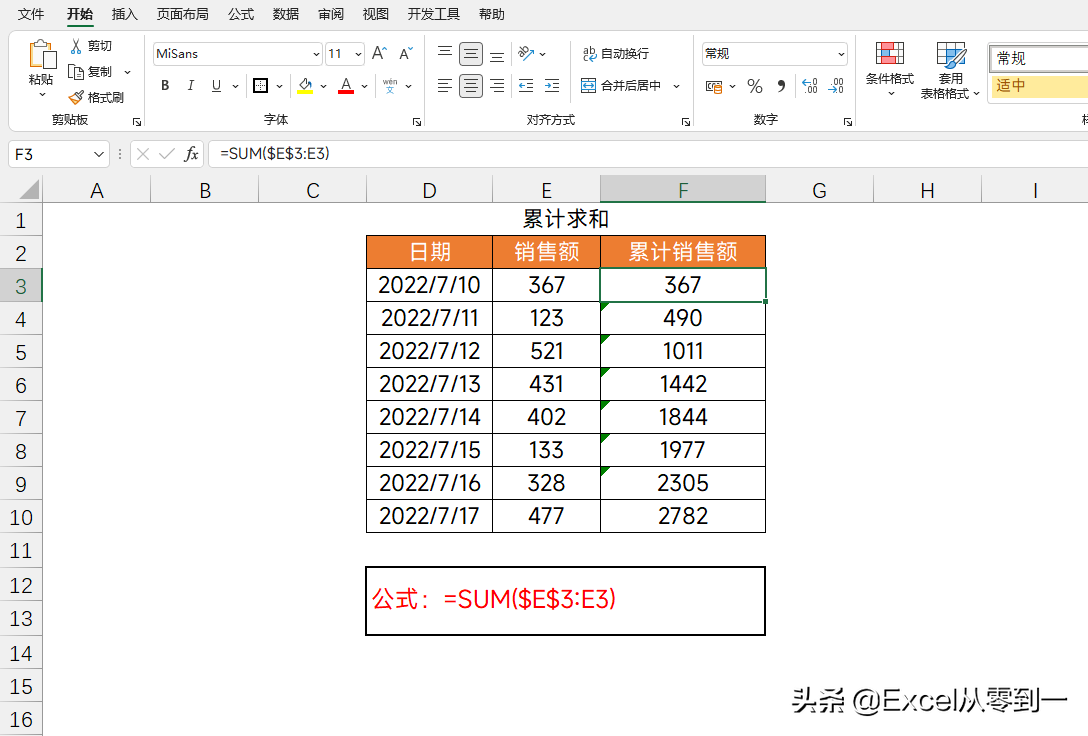Image resolution: width=1088 pixels, height=736 pixels.
Task: Toggle Wrap Text (自动换行)
Action: click(615, 53)
